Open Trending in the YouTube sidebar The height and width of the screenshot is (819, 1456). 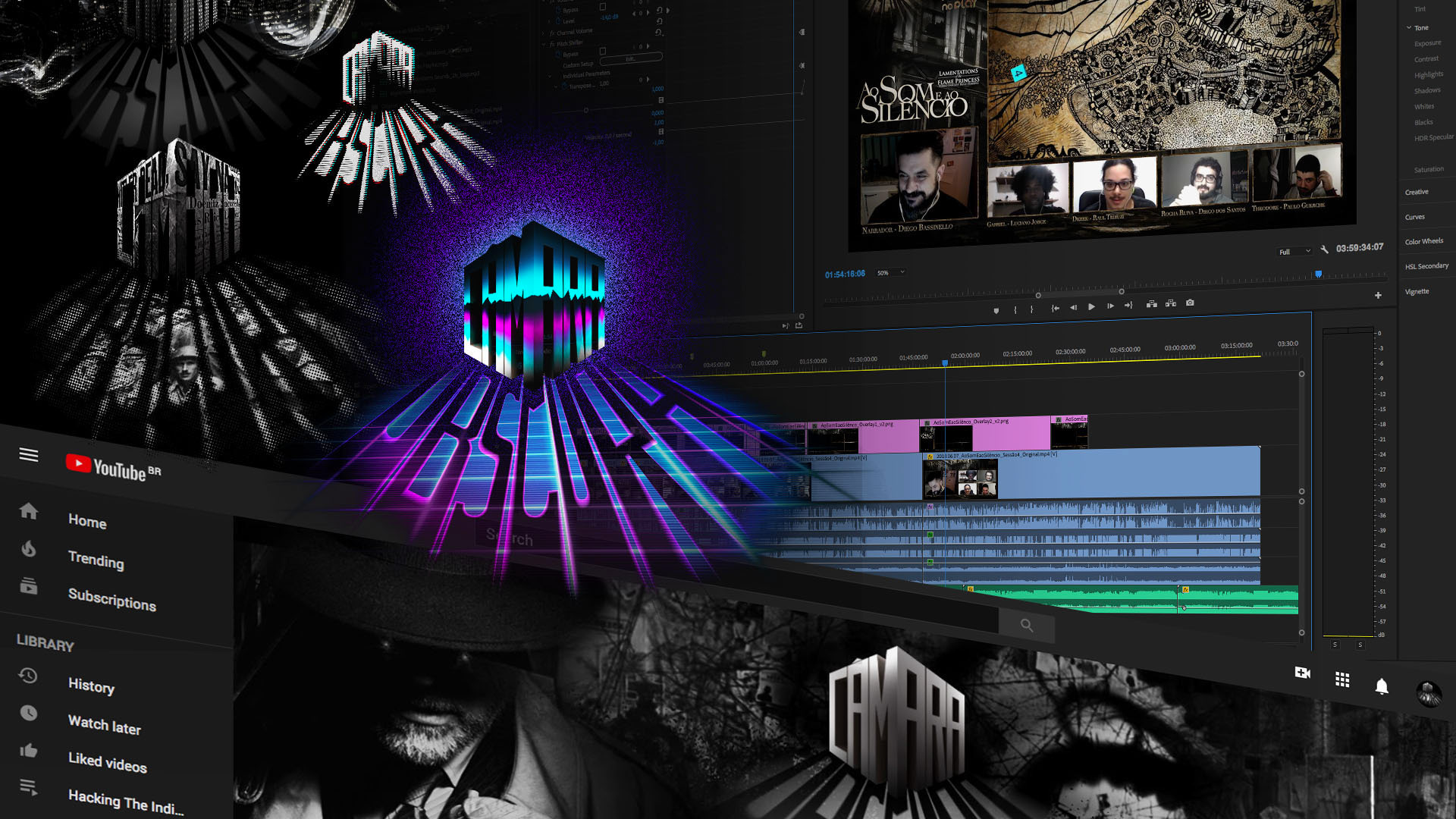96,560
